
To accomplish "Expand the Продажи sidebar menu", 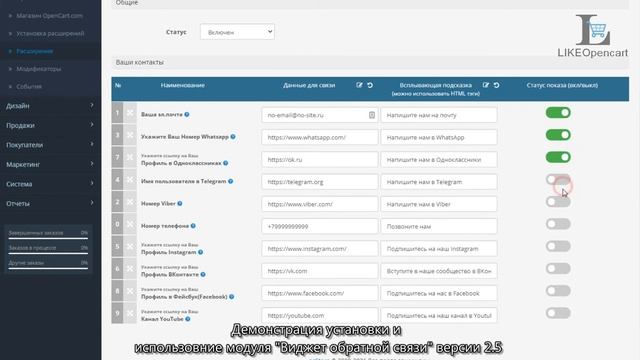I will 51,125.
